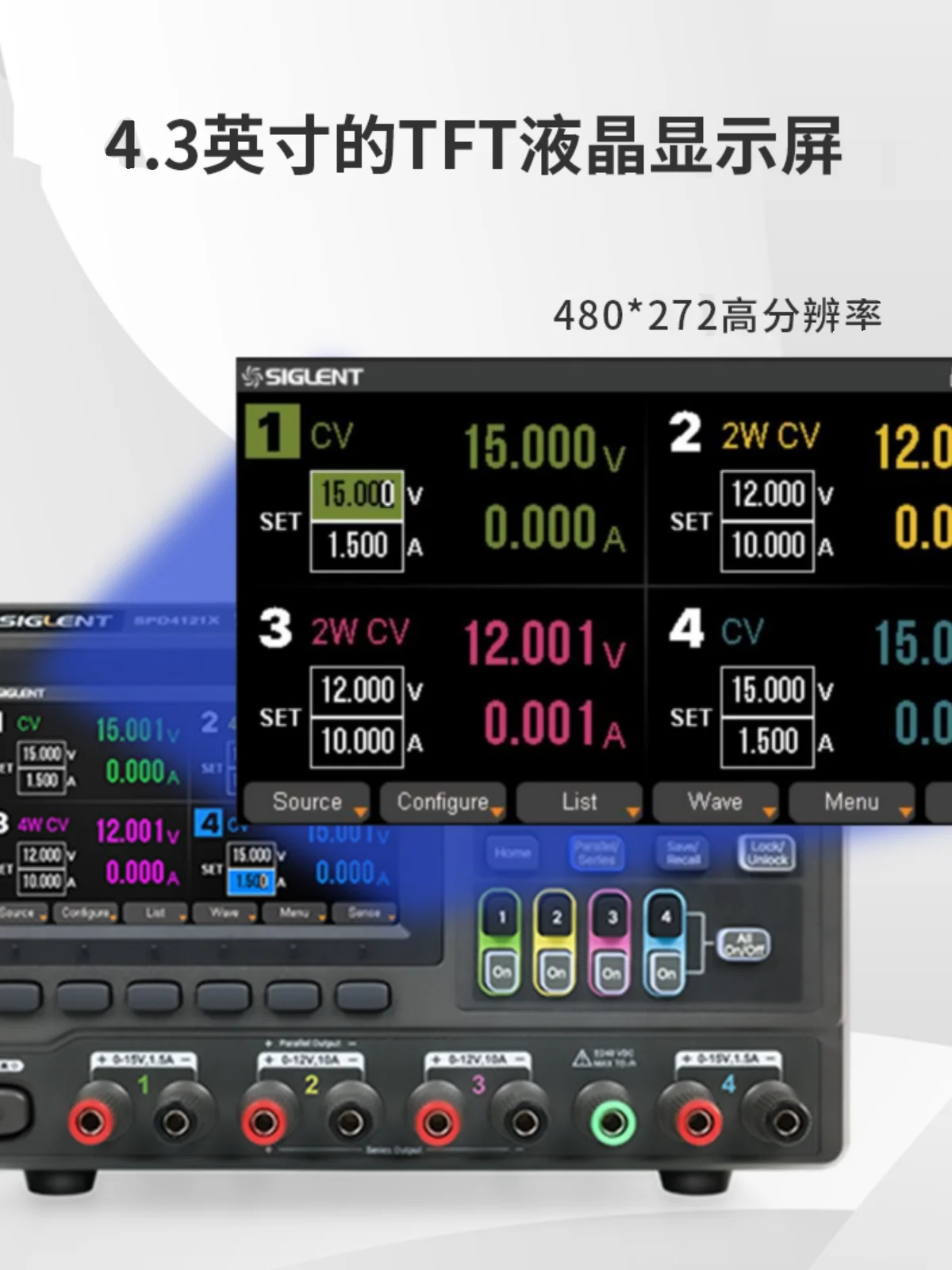
Task: Select channel 4 black negative terminal
Action: pos(785,1121)
